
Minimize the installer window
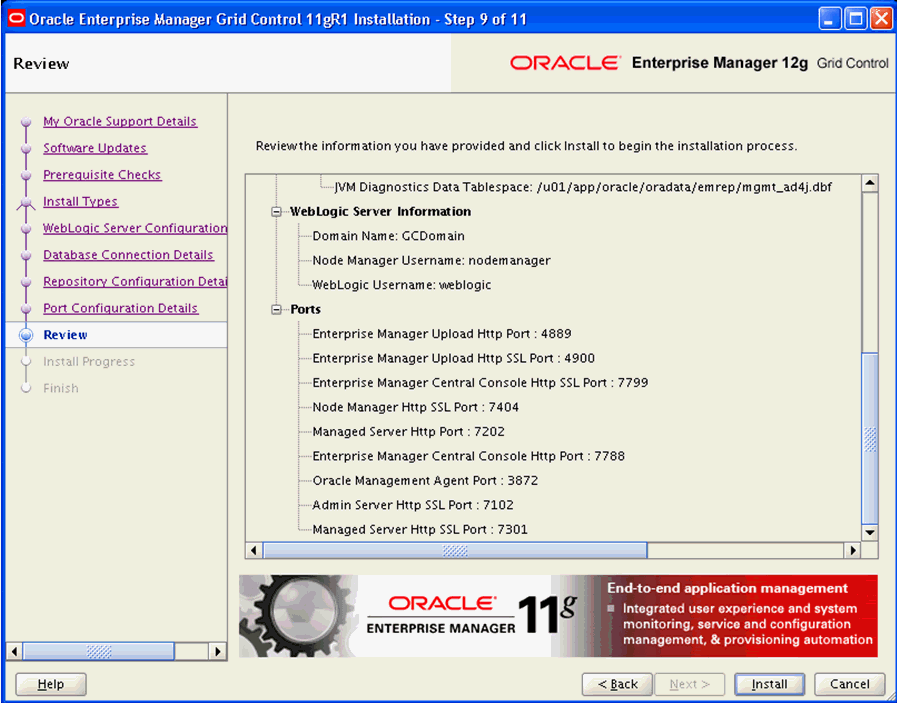pyautogui.click(x=829, y=19)
